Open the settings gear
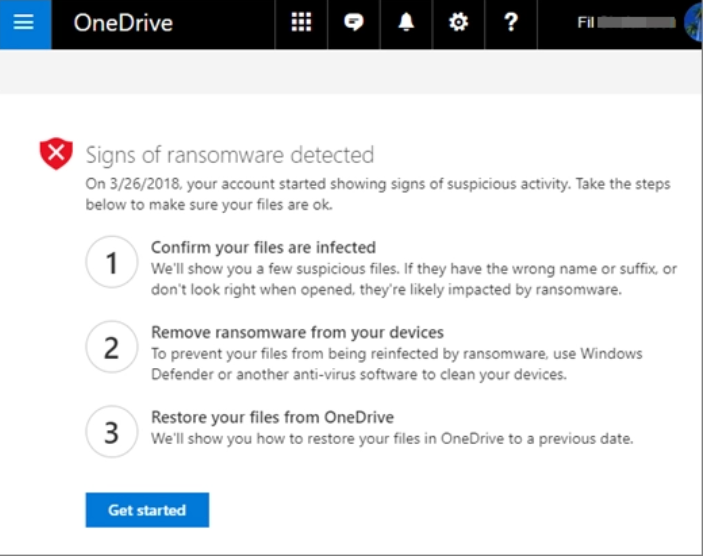Screen dimensions: 704x556 [x=458, y=22]
